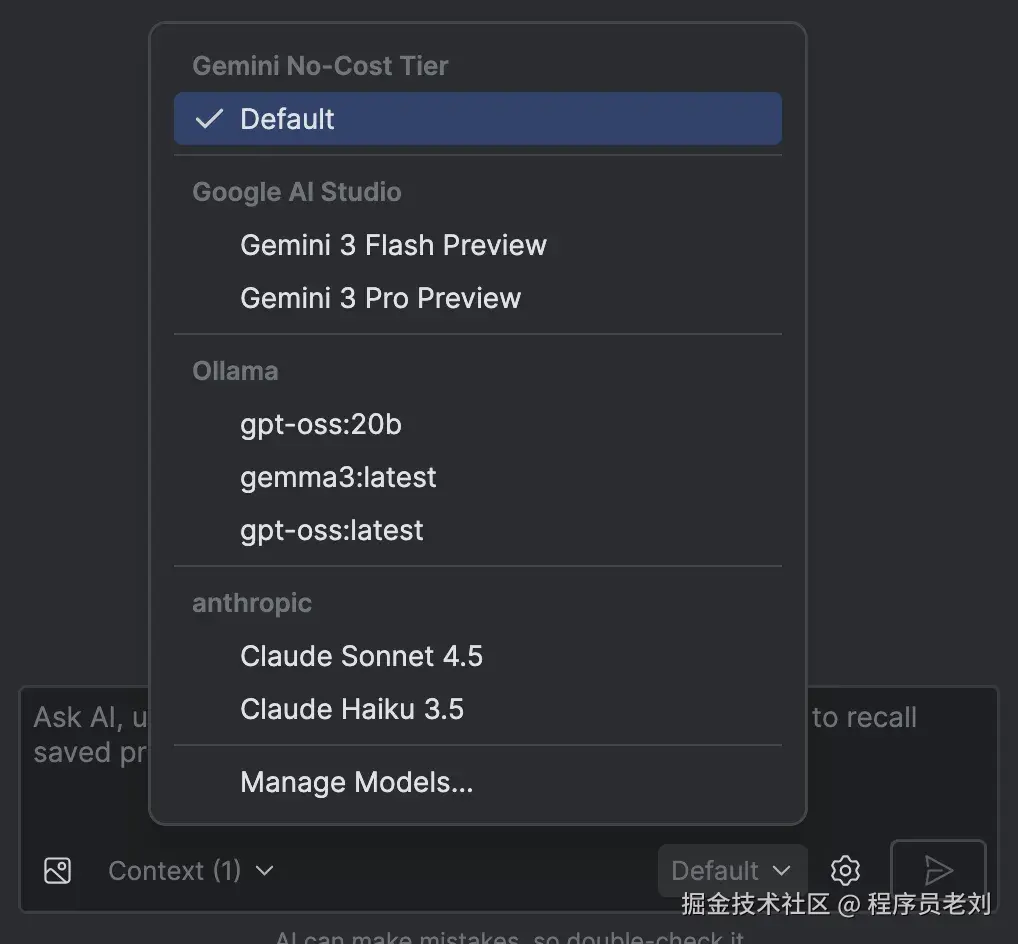The image size is (1018, 944).
Task: Click the attach image icon
Action: (x=56, y=871)
